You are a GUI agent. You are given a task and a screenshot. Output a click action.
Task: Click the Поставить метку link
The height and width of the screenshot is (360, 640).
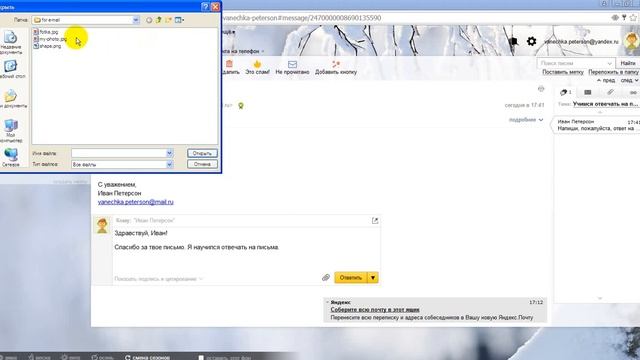point(563,72)
